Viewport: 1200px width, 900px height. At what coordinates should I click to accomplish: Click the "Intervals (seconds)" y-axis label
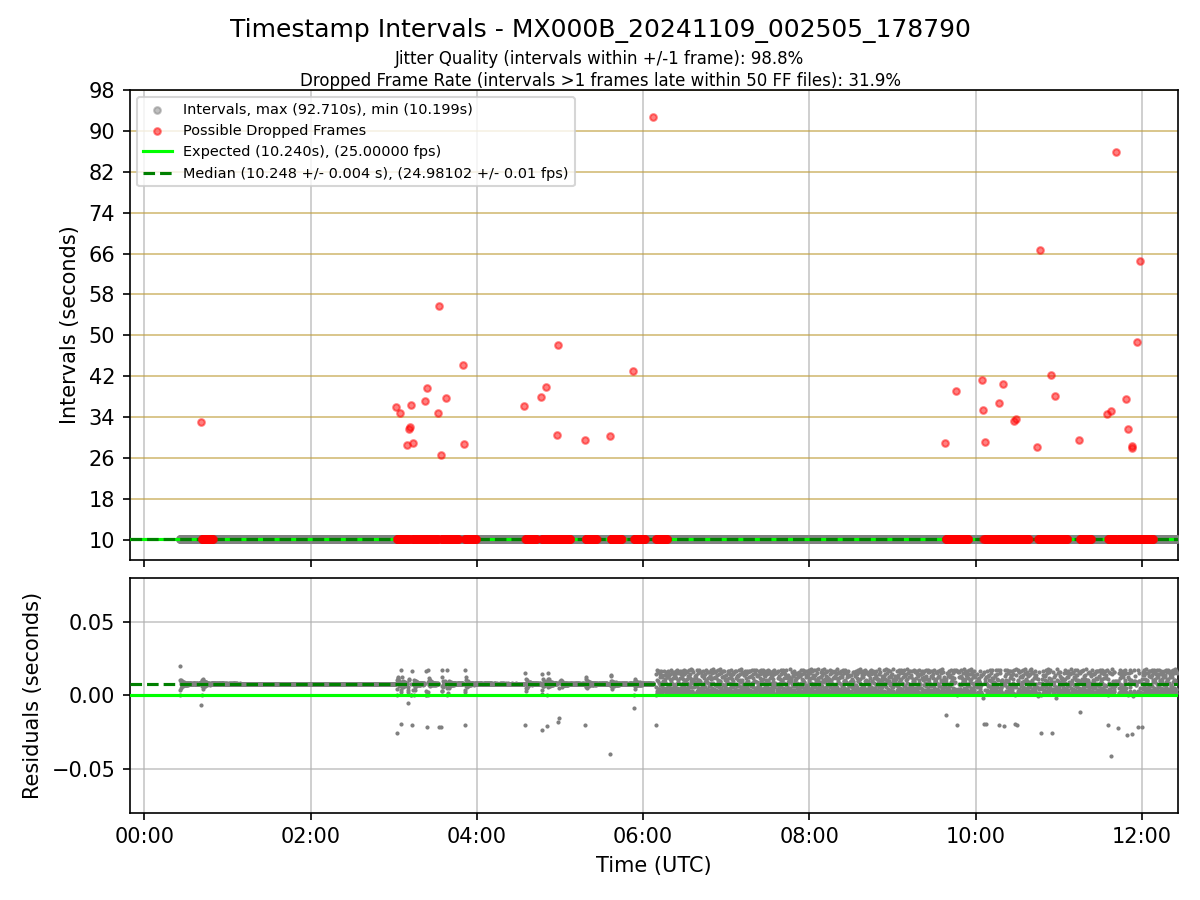68,325
